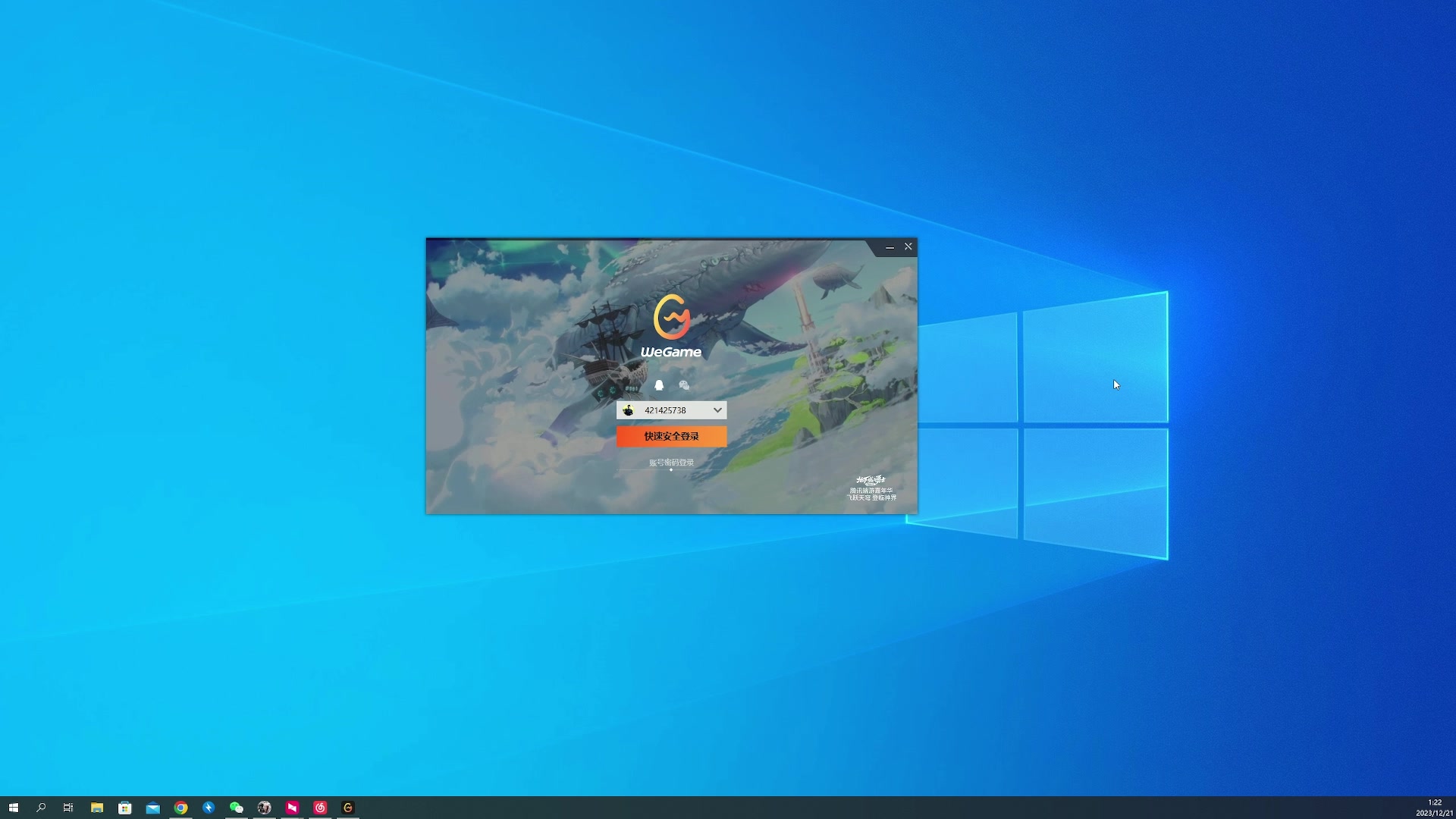Open WeChat from taskbar
This screenshot has width=1456, height=819.
[237, 808]
